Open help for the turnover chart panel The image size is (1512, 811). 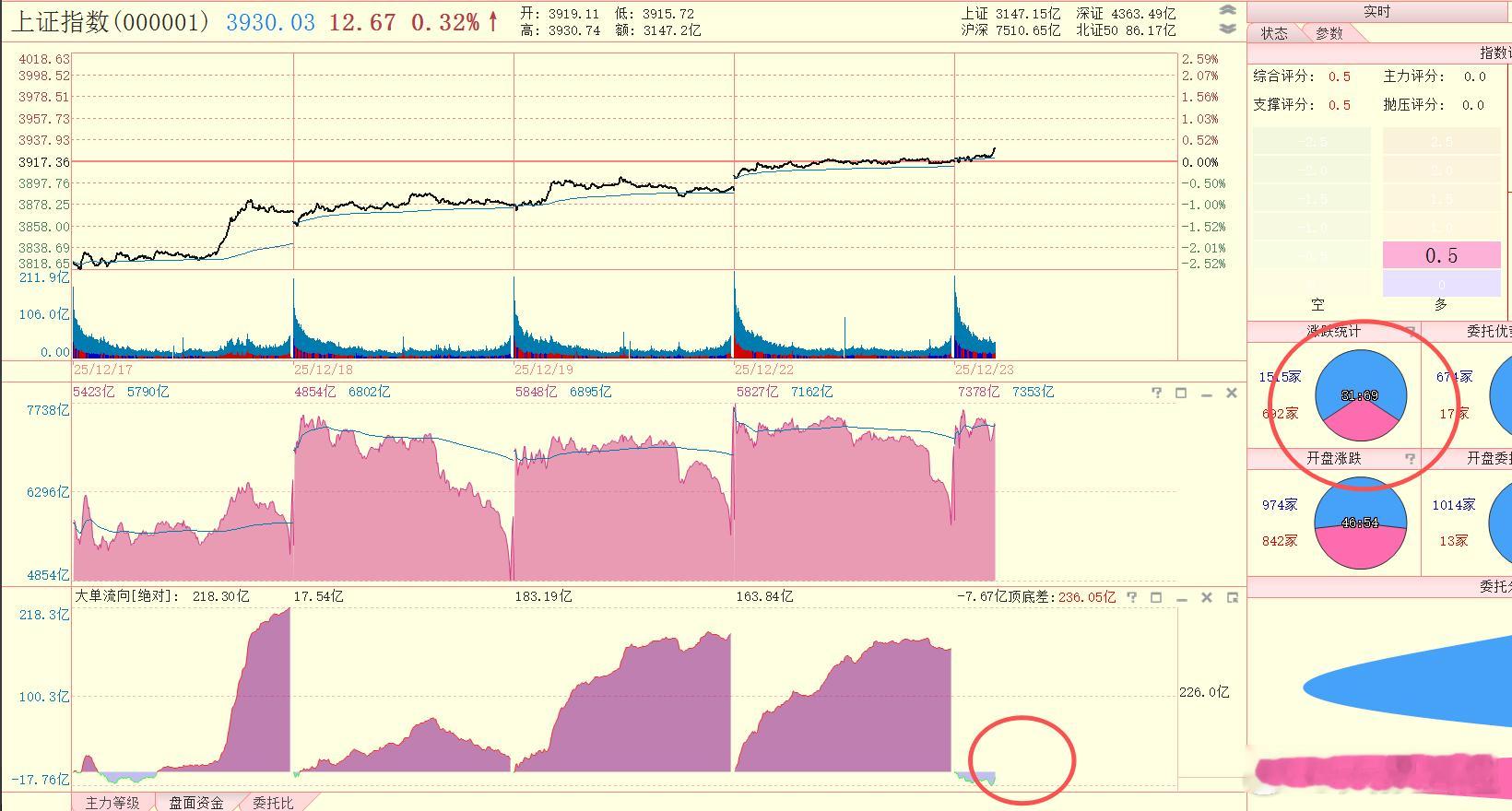1156,393
